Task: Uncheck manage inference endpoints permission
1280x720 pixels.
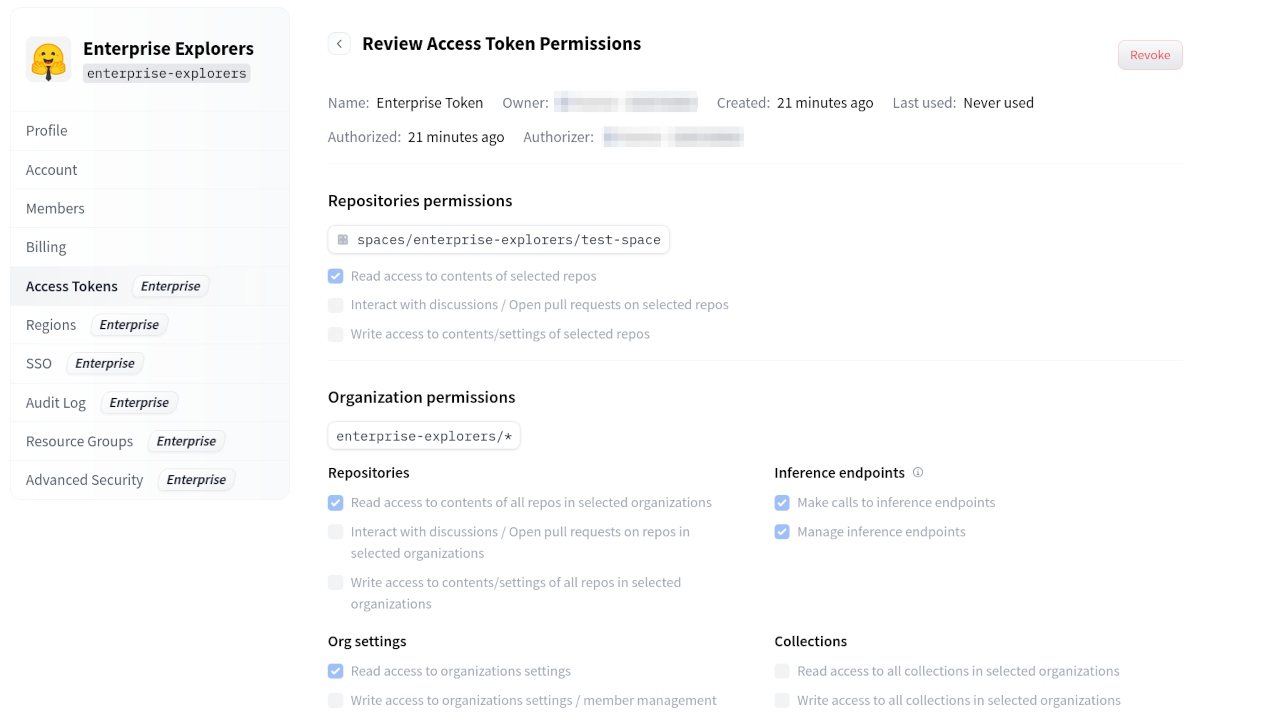Action: pos(781,531)
